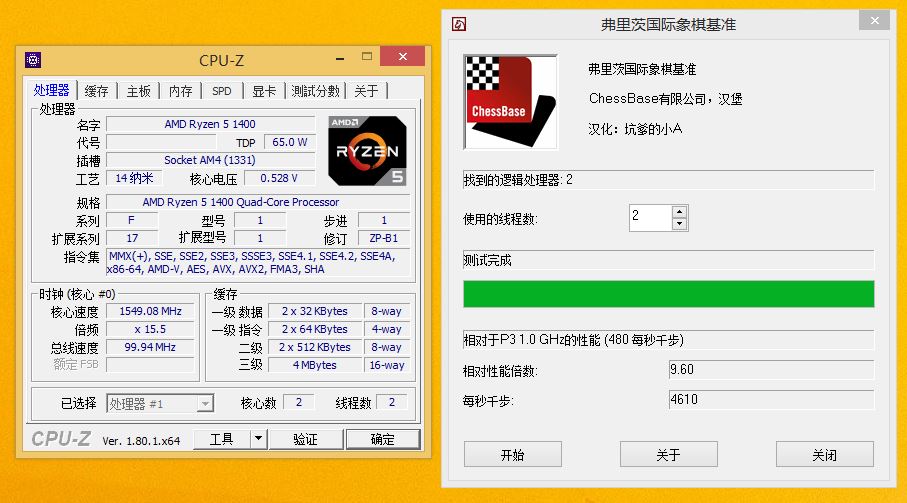Screen dimensions: 907x503
Task: Click the L1 data 2 x 32 KBytes
Action: (x=315, y=311)
